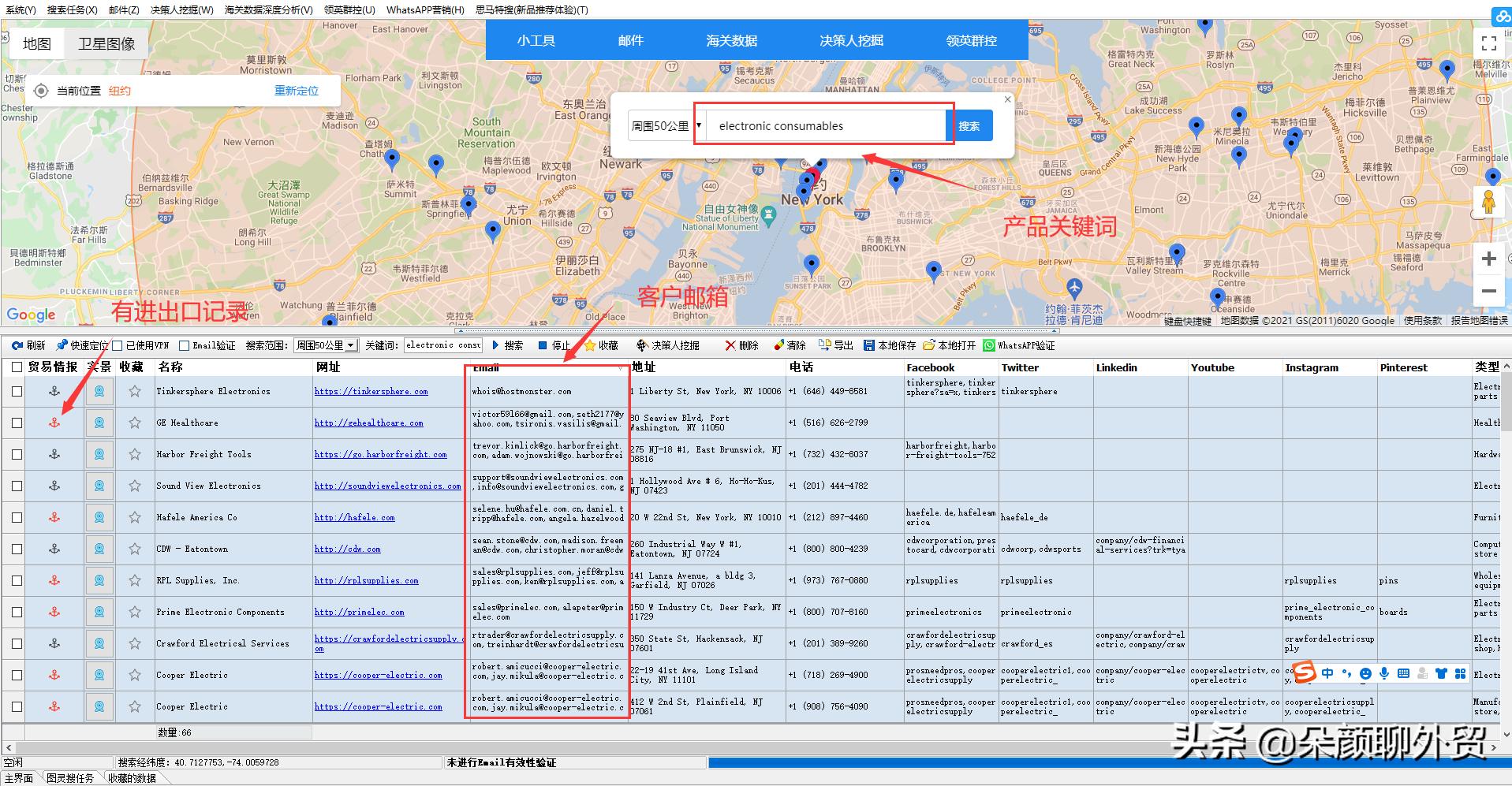
Task: Open the hafele.com website link
Action: 355,517
